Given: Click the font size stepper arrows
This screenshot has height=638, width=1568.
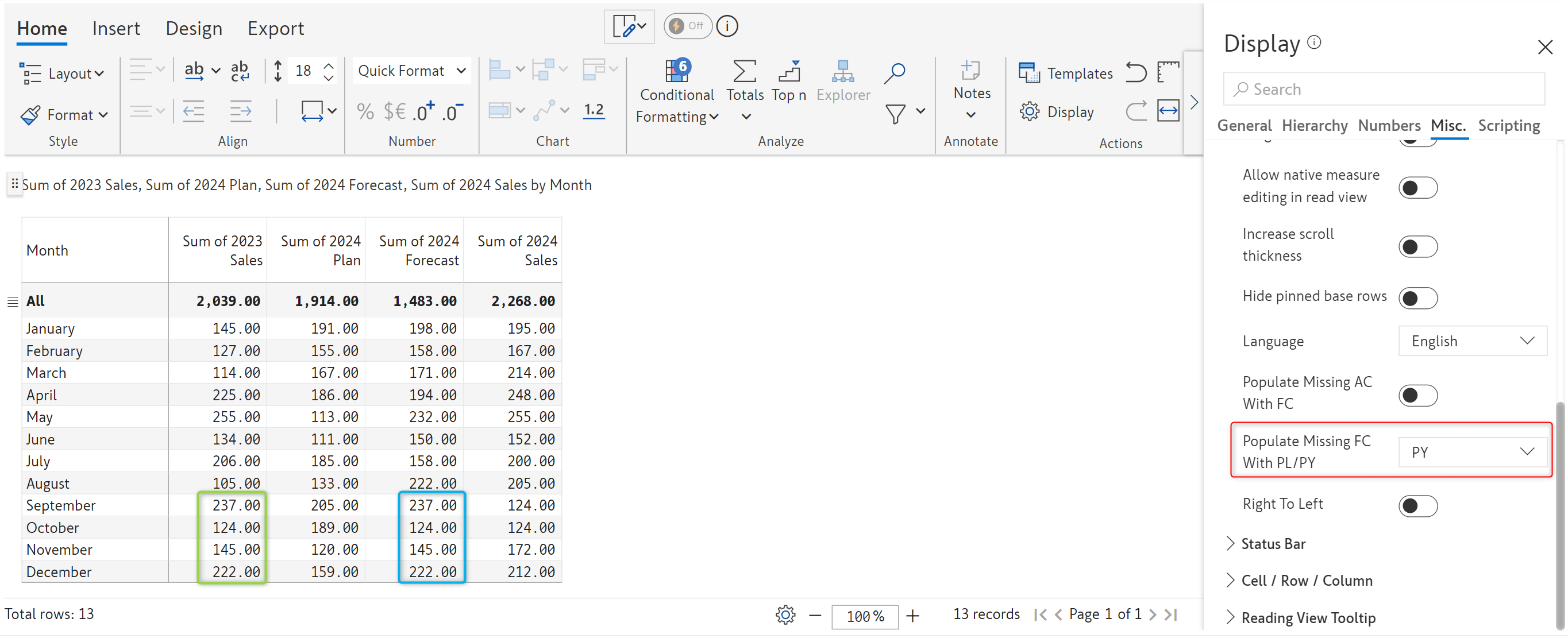Looking at the screenshot, I should pos(328,71).
